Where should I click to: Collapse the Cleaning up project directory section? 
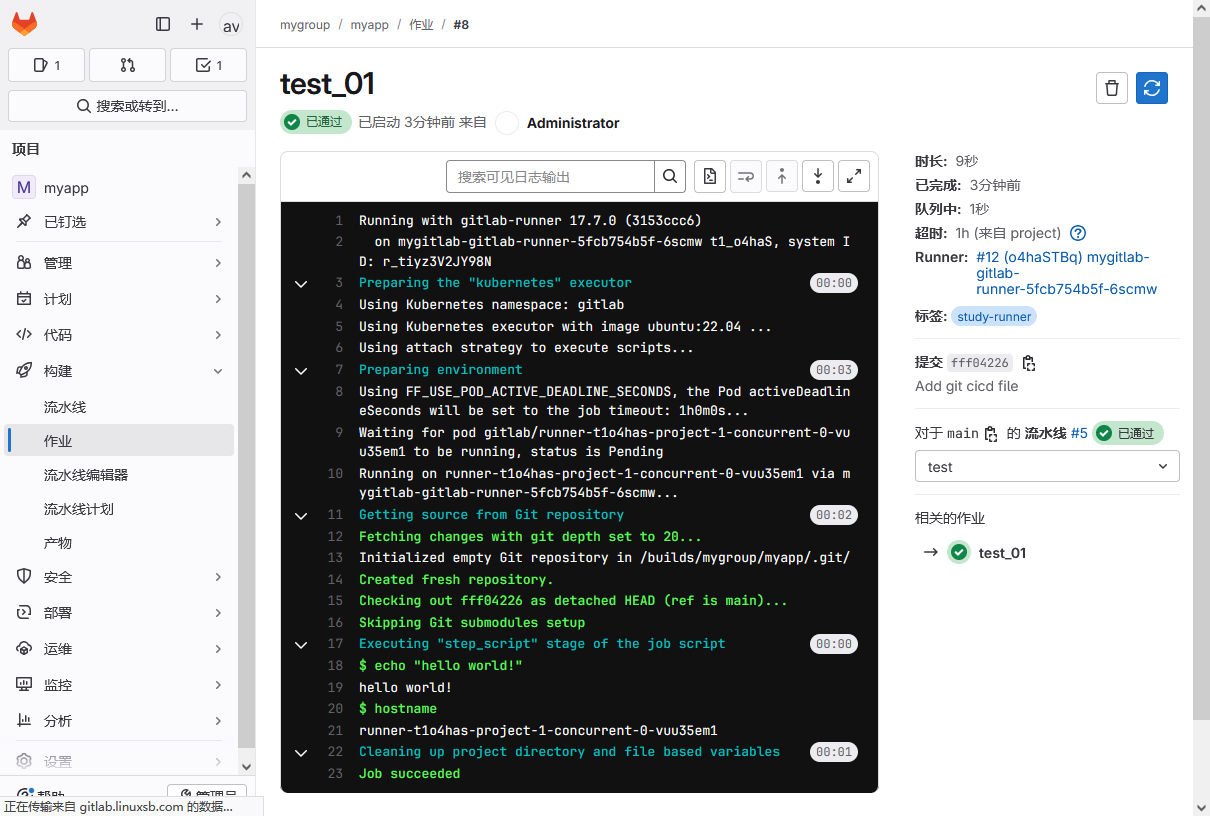point(300,753)
